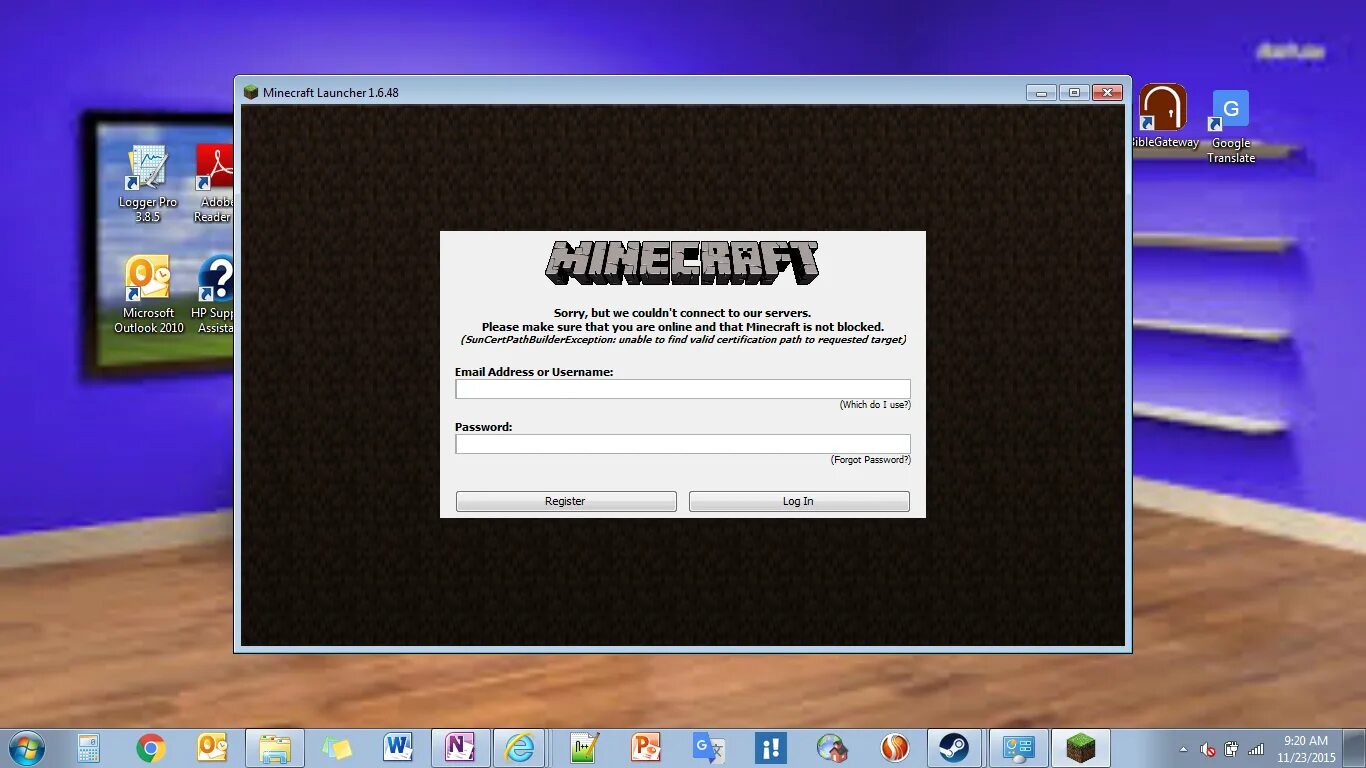The height and width of the screenshot is (768, 1366).
Task: Open the BibleGateway desktop shortcut
Action: point(1163,116)
